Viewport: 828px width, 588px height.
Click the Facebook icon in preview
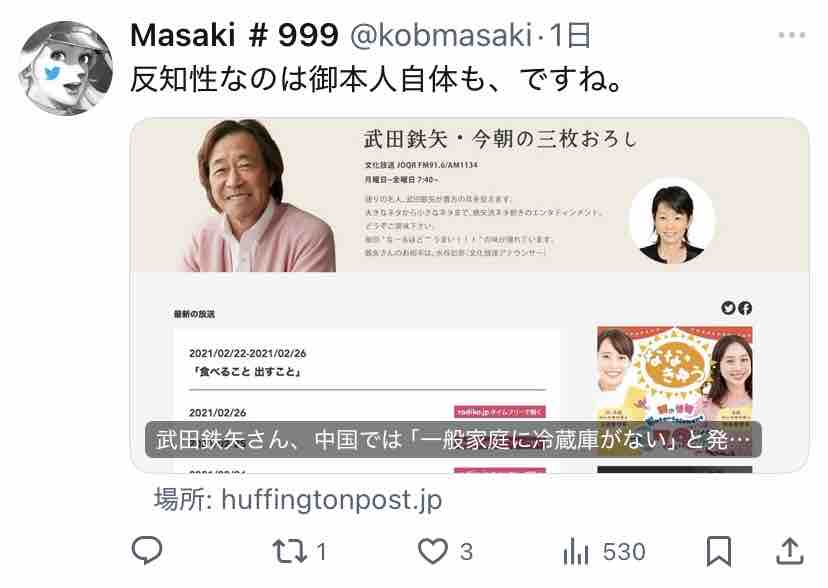point(745,308)
